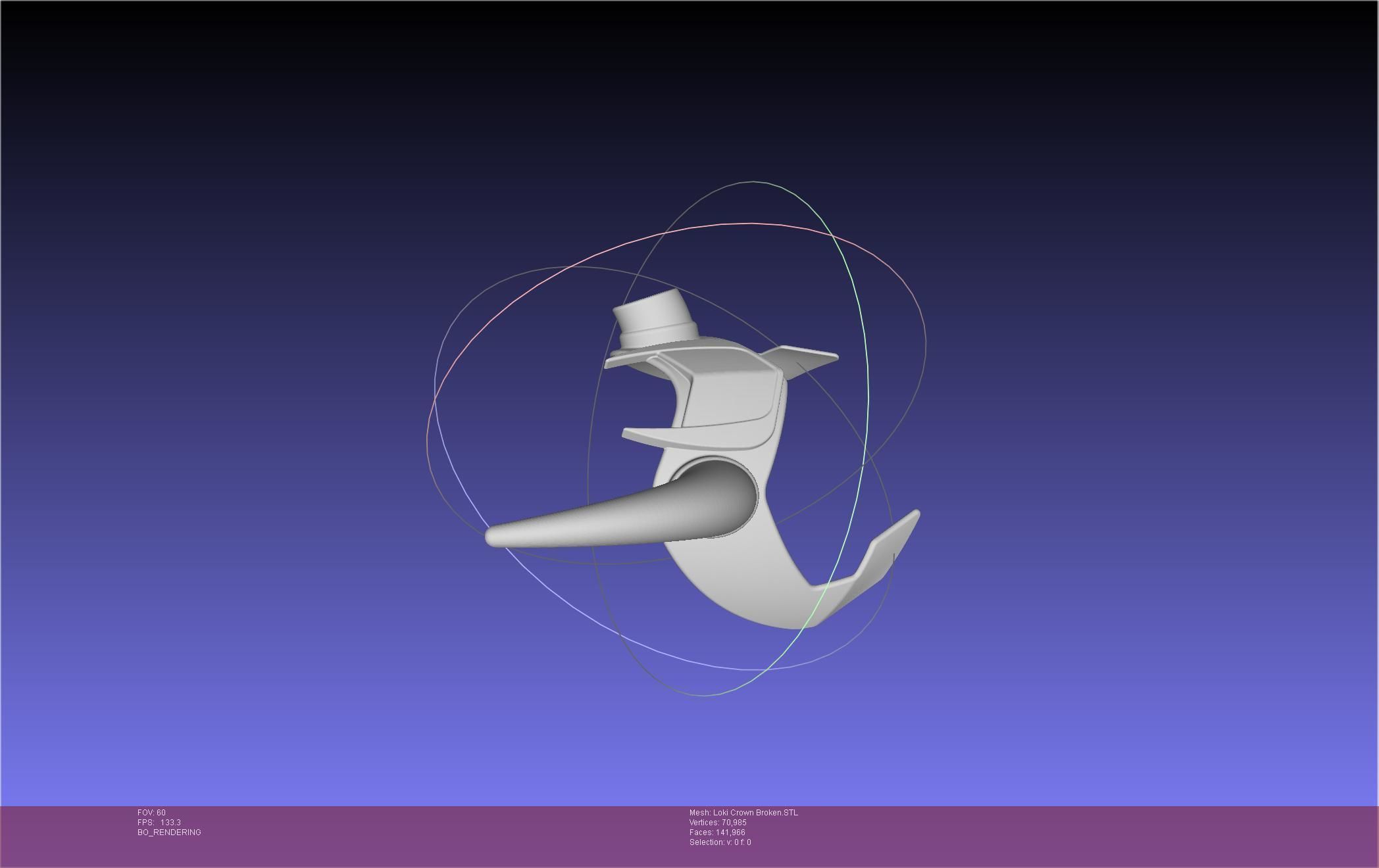
Task: Click the 'Selection: v: 0 f: 0' text
Action: pyautogui.click(x=720, y=842)
